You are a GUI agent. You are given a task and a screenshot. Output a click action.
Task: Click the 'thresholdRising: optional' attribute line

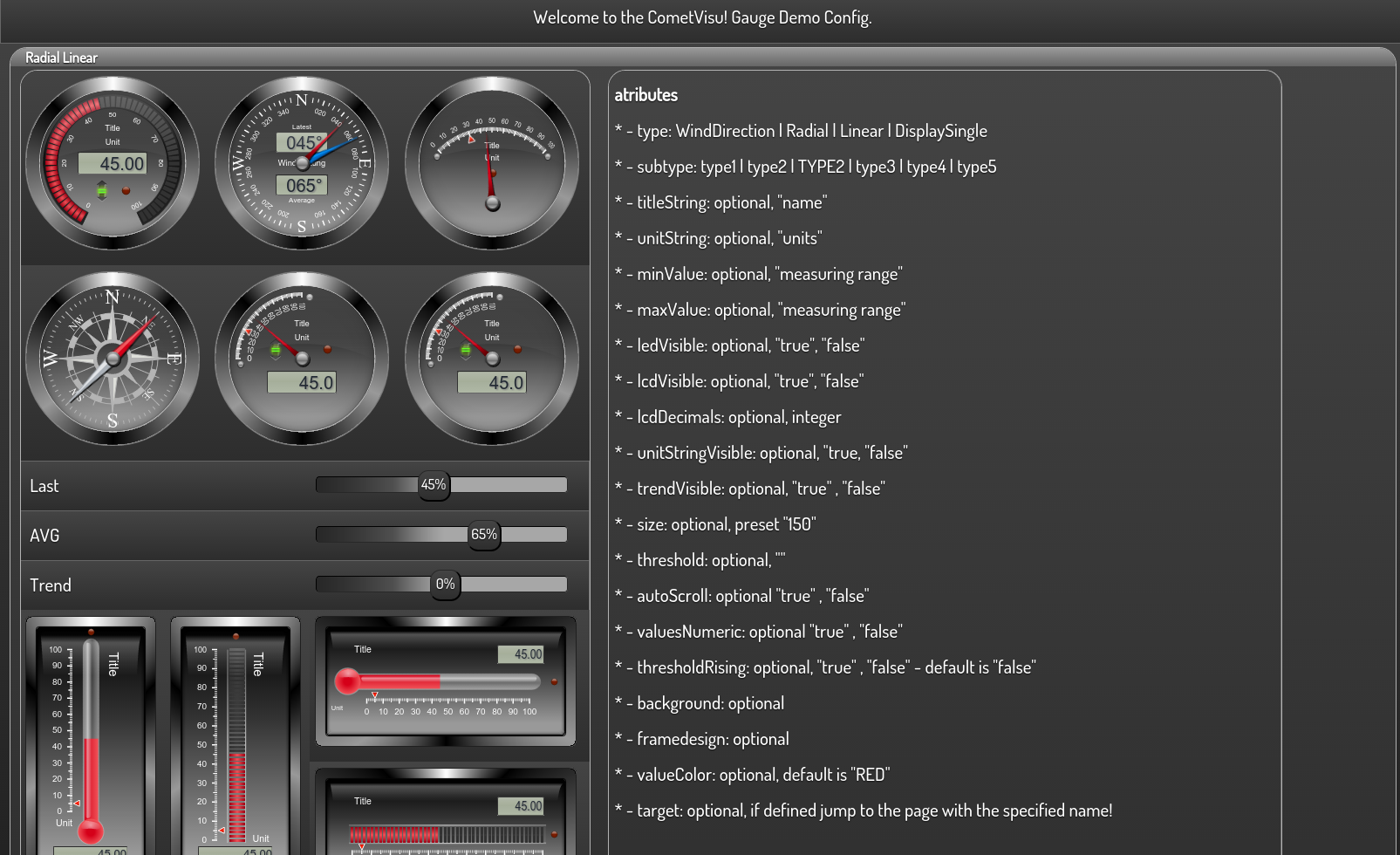click(825, 667)
